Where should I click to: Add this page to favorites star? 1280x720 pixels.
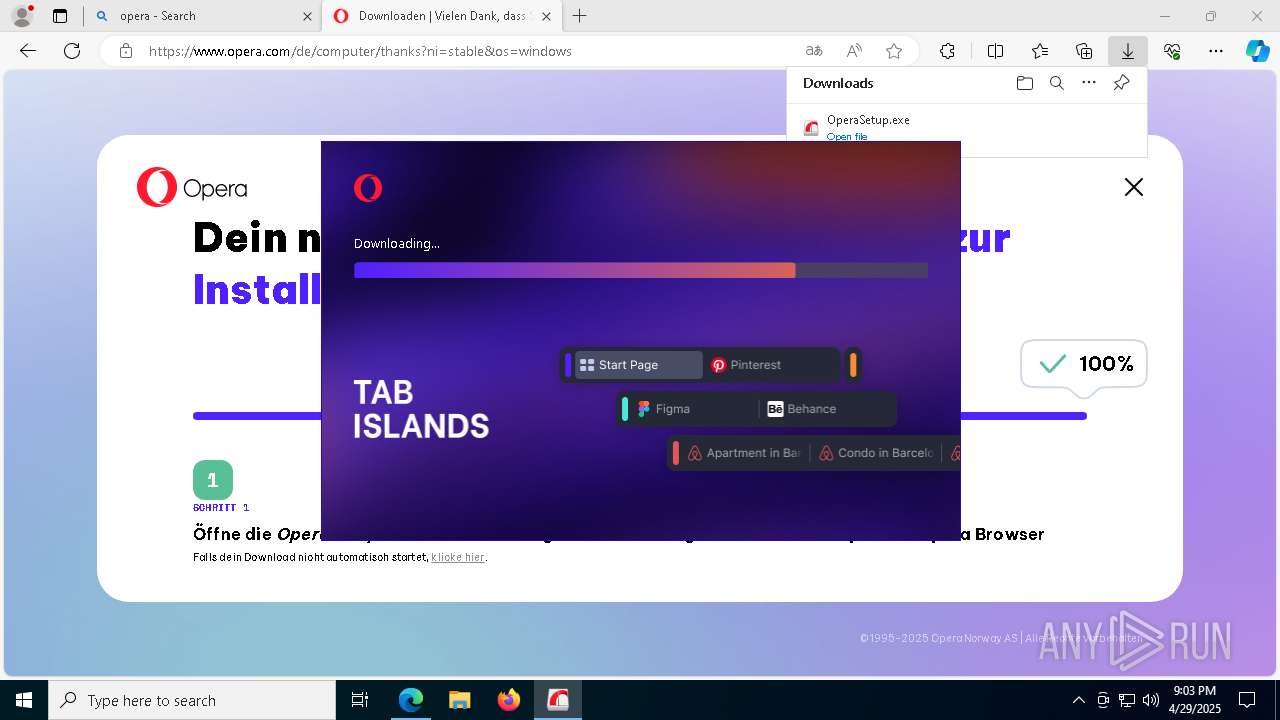tap(894, 51)
